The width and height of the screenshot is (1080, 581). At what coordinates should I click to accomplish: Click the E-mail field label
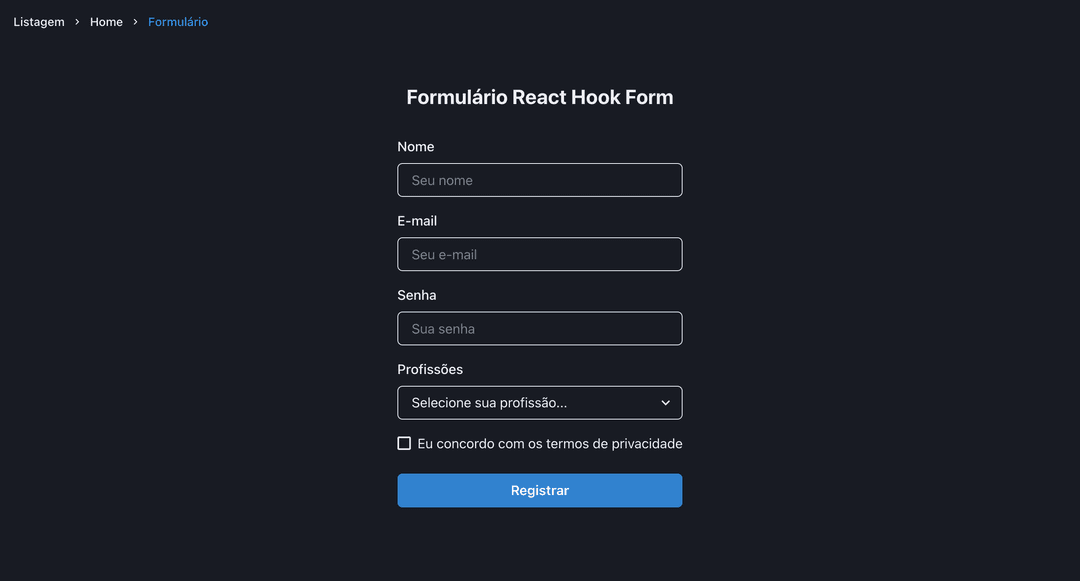[x=417, y=221]
